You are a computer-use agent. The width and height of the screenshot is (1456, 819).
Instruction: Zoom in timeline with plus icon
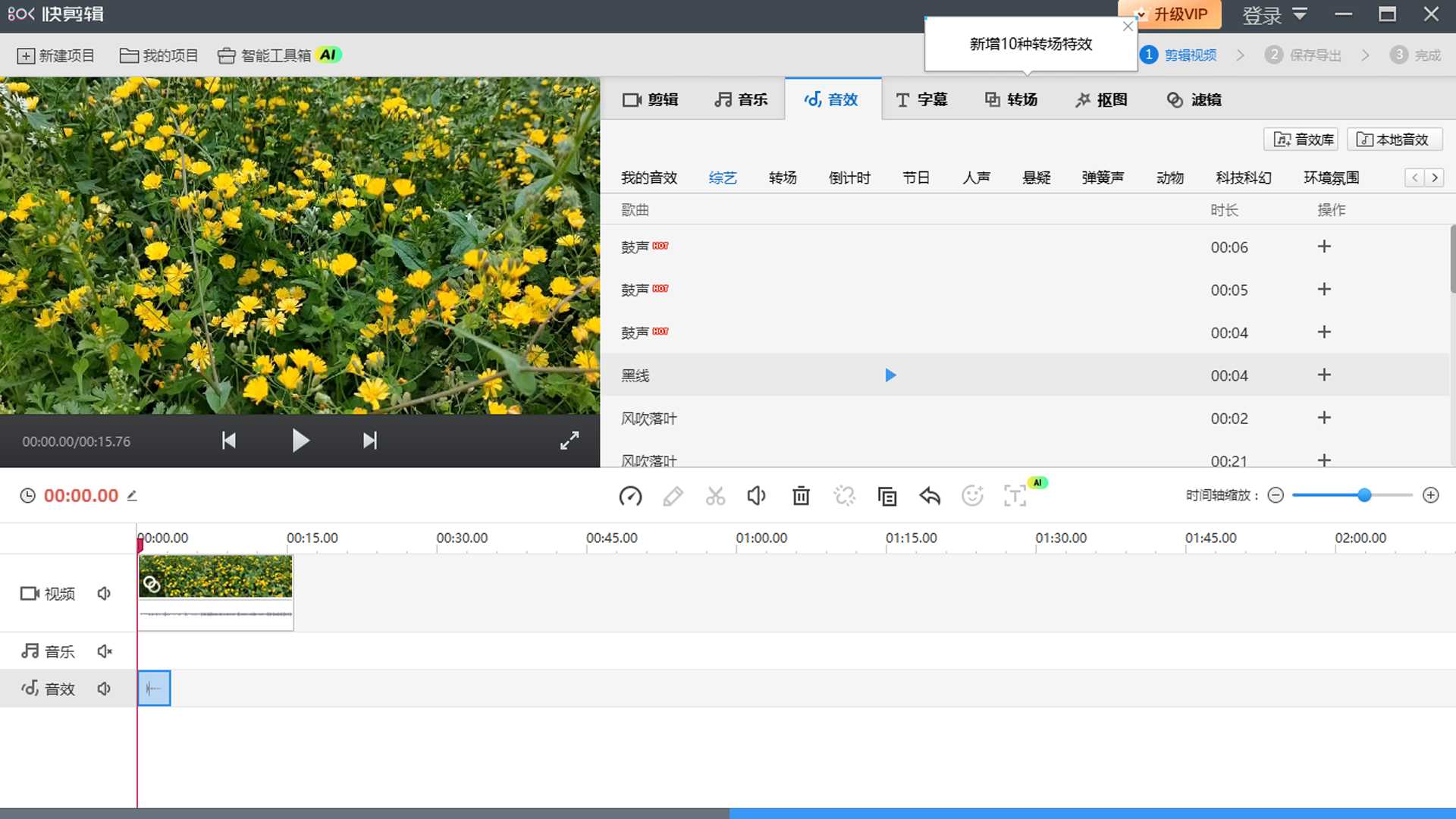(1430, 495)
